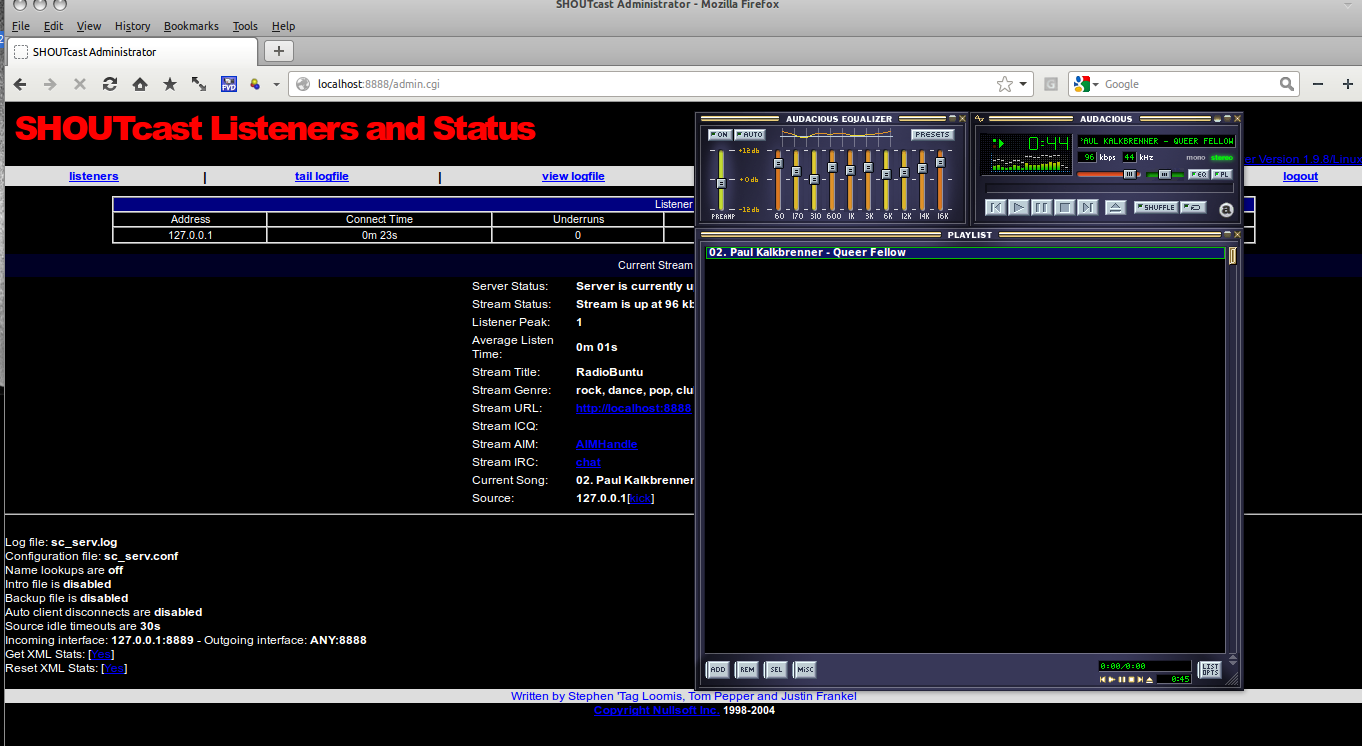Open the Stream URL http://localhost:8888 link

point(634,408)
